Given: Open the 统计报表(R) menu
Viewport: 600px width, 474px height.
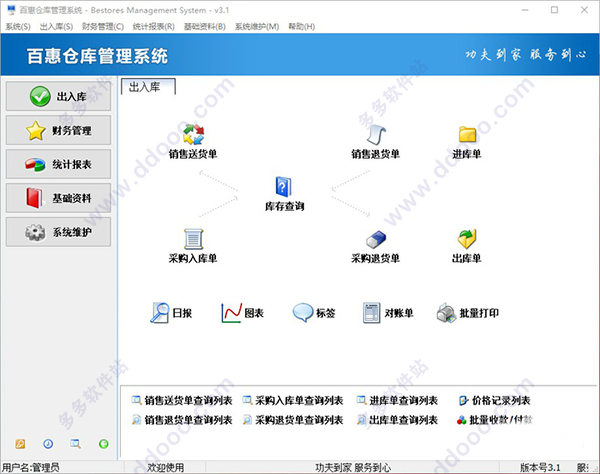Looking at the screenshot, I should [x=154, y=26].
